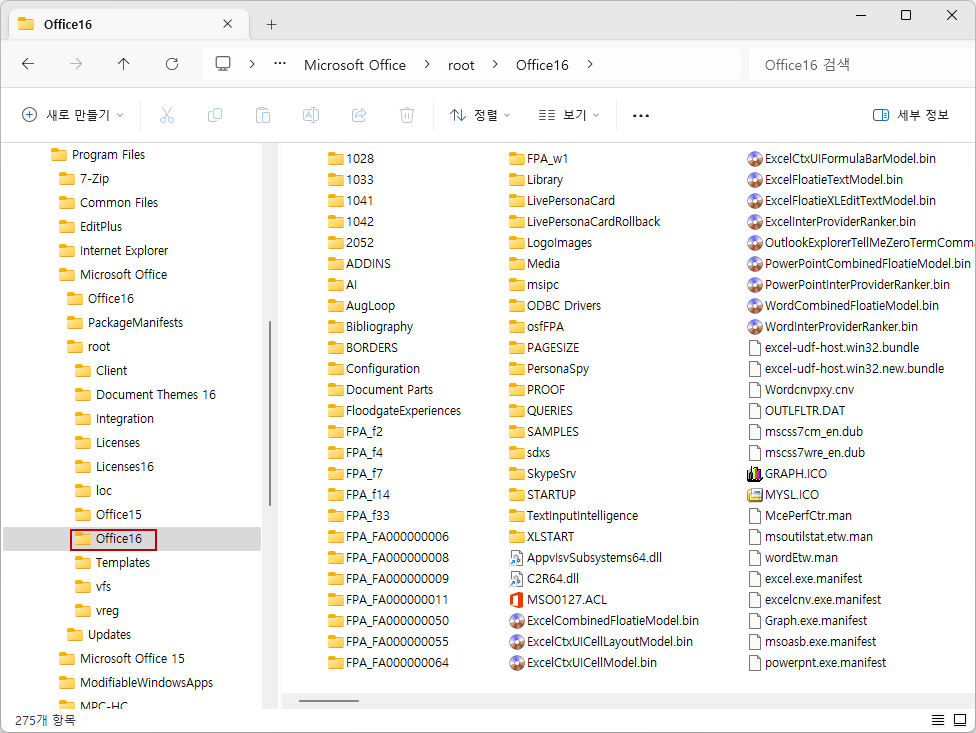This screenshot has width=976, height=733.
Task: Select vreg in navigation tree
Action: (x=107, y=610)
